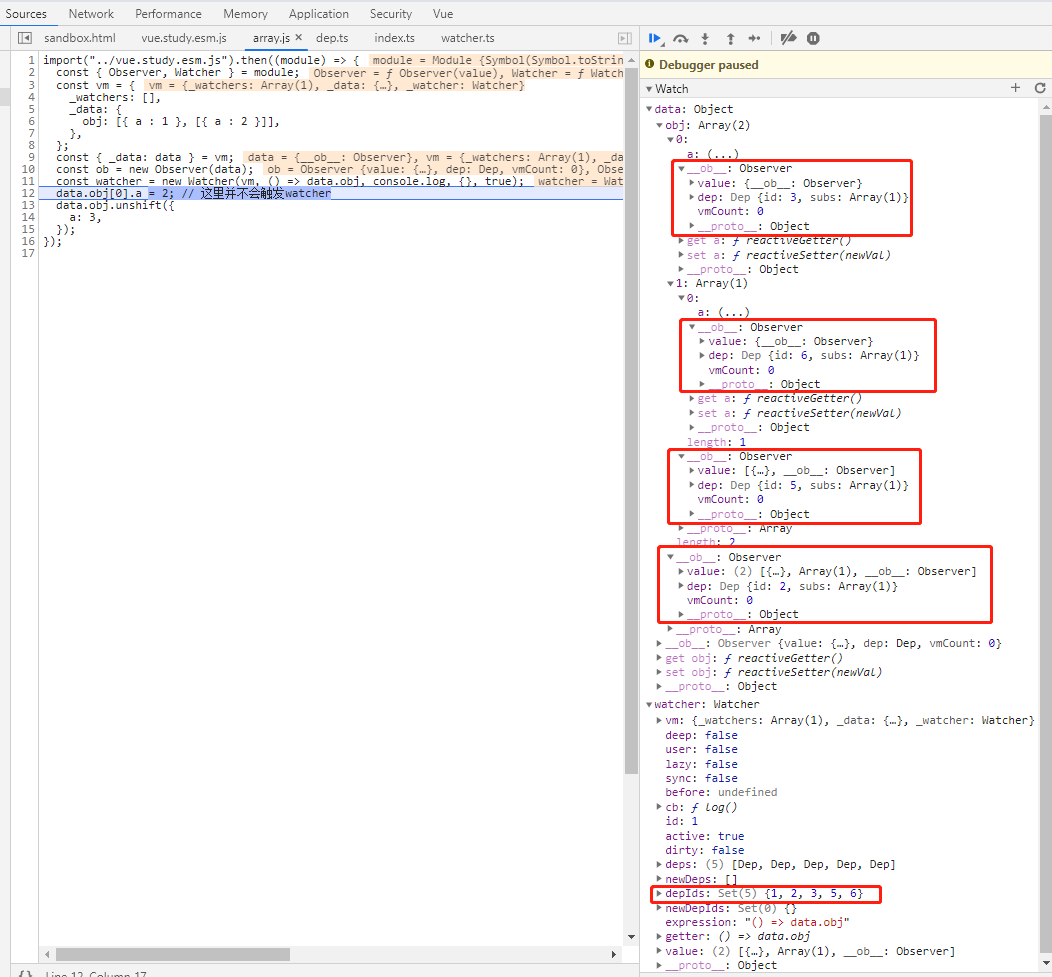Step into next function call
The width and height of the screenshot is (1052, 977).
705,38
